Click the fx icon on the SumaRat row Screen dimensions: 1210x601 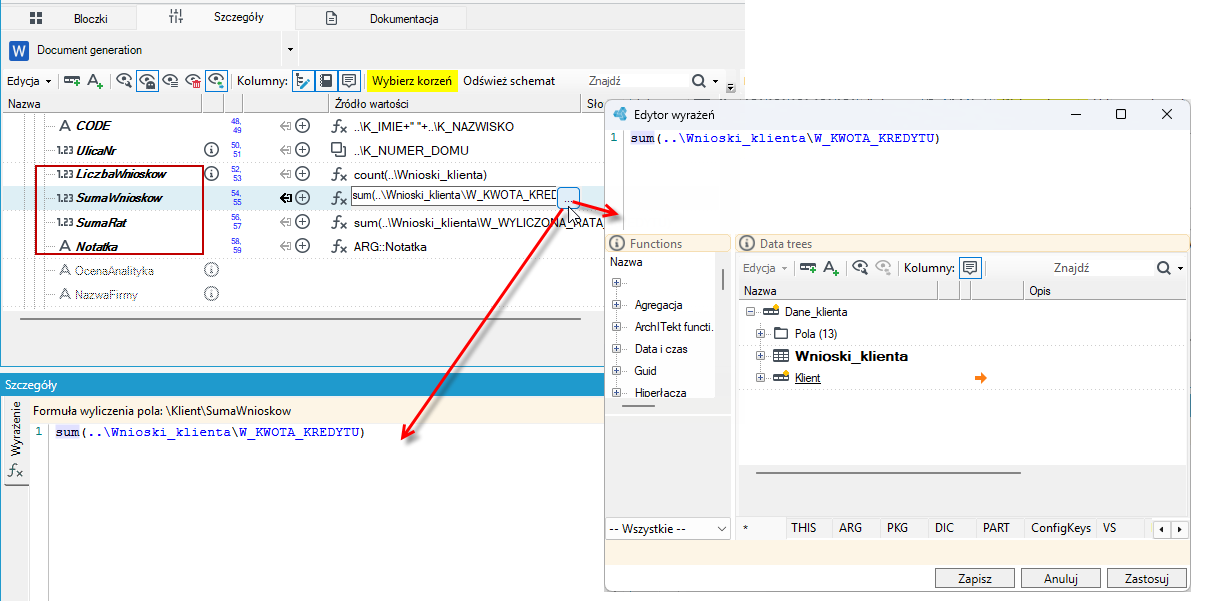[x=338, y=222]
